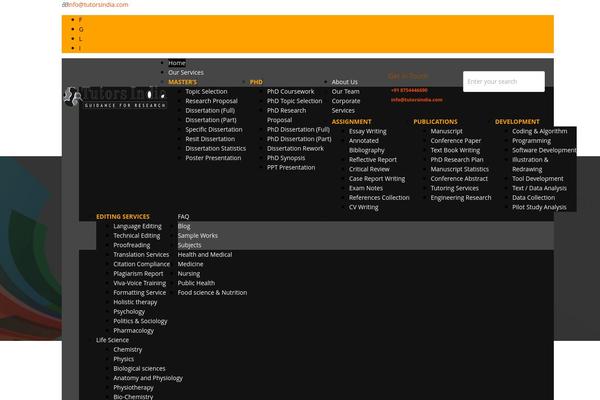
Task: Open Engineering Research link
Action: point(461,198)
